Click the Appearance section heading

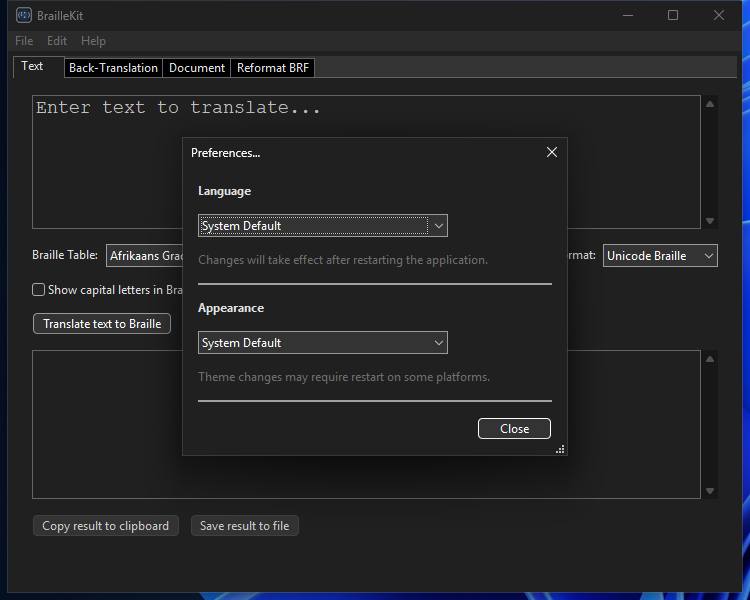click(231, 308)
